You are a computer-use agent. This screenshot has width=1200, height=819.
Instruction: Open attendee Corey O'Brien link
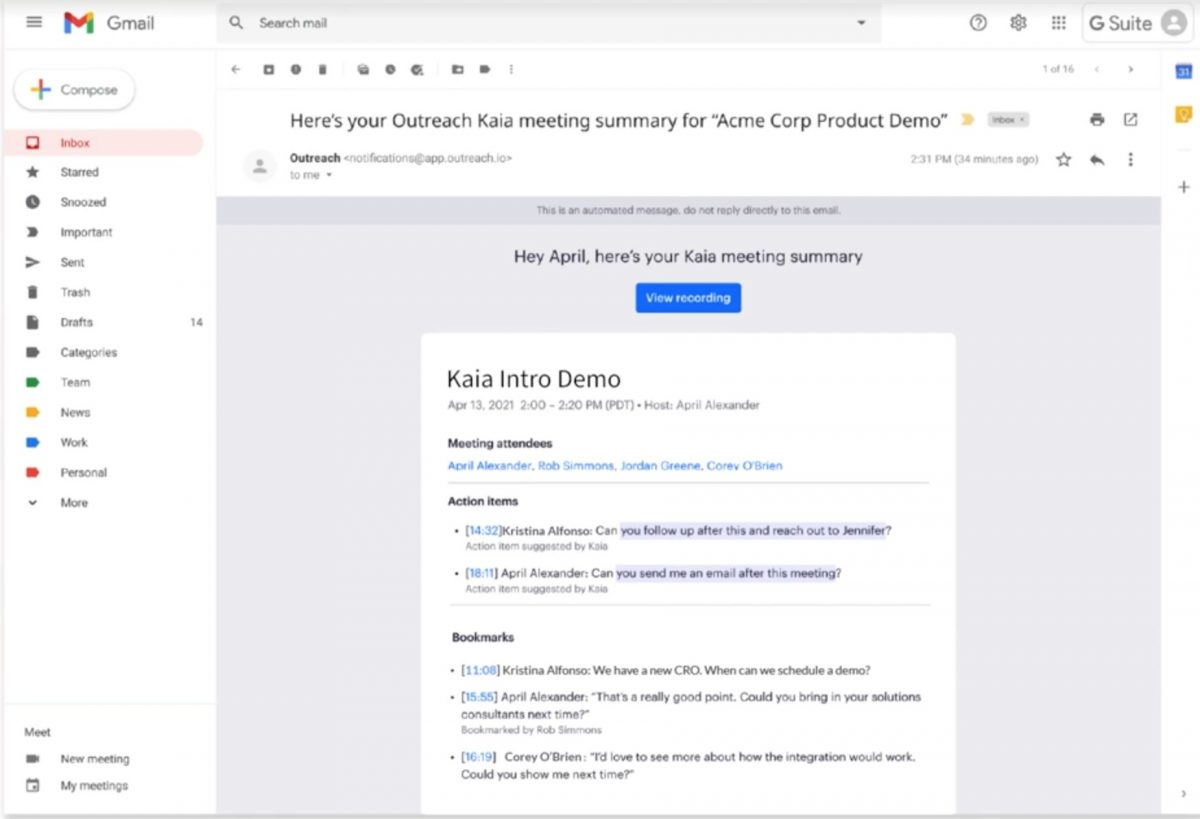pyautogui.click(x=745, y=466)
